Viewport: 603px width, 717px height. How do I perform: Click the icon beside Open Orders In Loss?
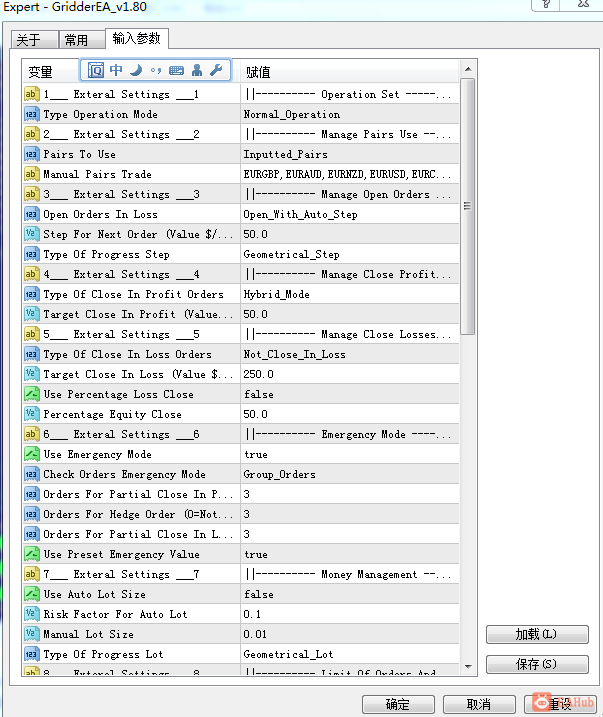[32, 214]
